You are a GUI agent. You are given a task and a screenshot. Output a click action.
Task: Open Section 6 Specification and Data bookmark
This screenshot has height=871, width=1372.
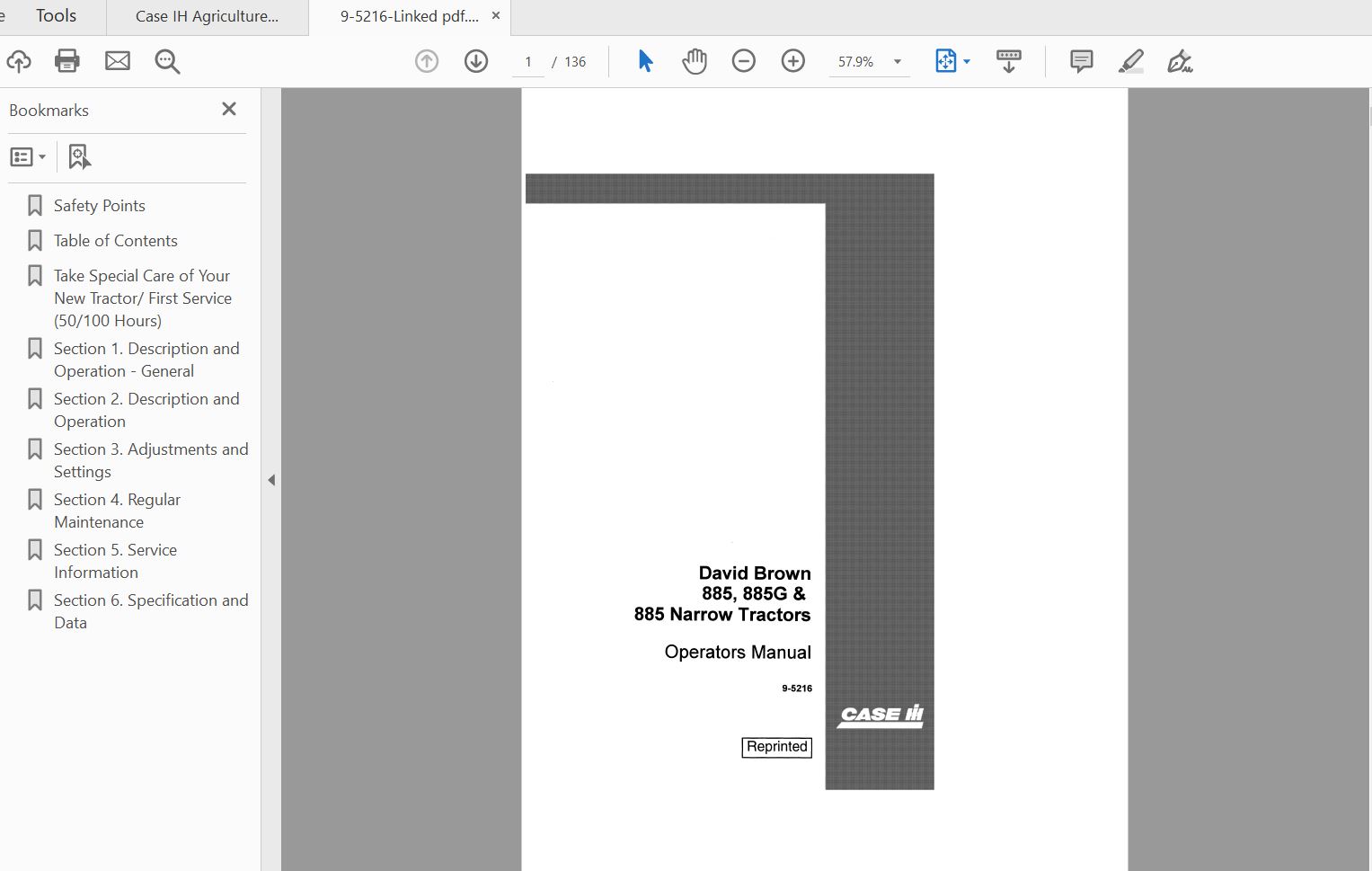pyautogui.click(x=151, y=611)
